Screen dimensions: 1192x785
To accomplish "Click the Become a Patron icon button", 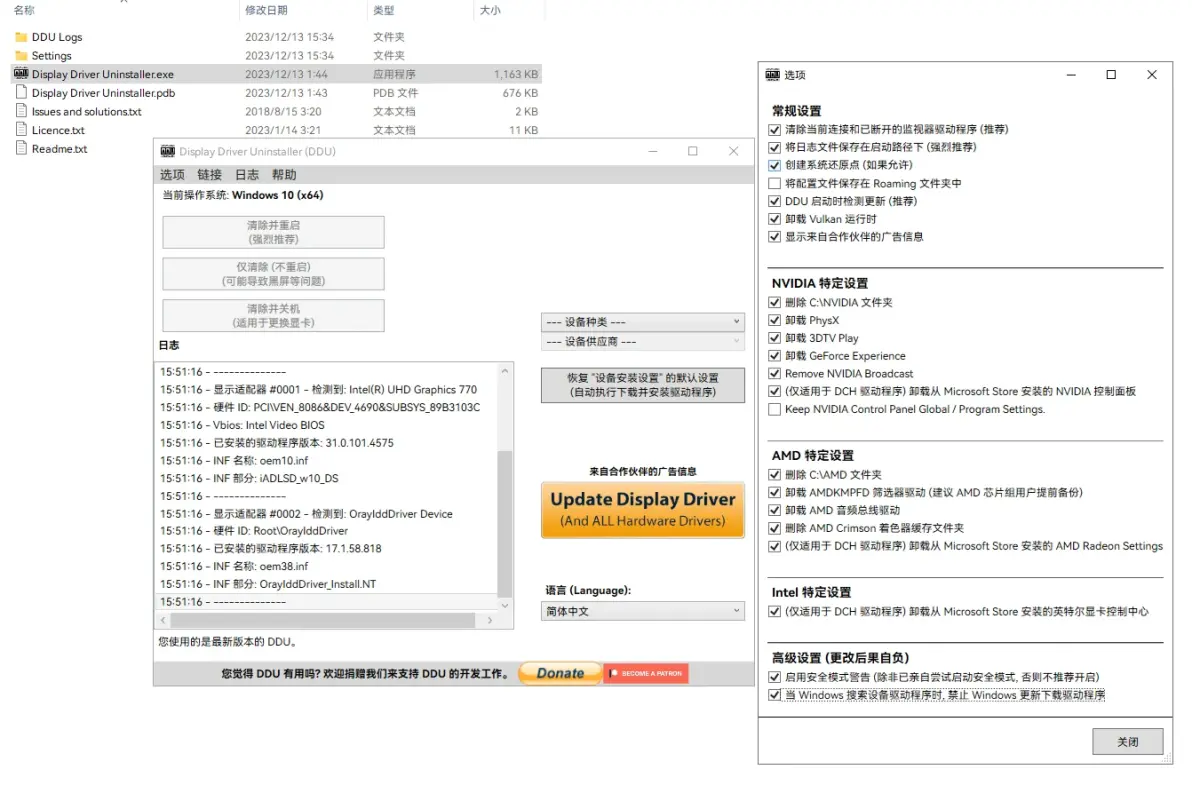I will 646,673.
